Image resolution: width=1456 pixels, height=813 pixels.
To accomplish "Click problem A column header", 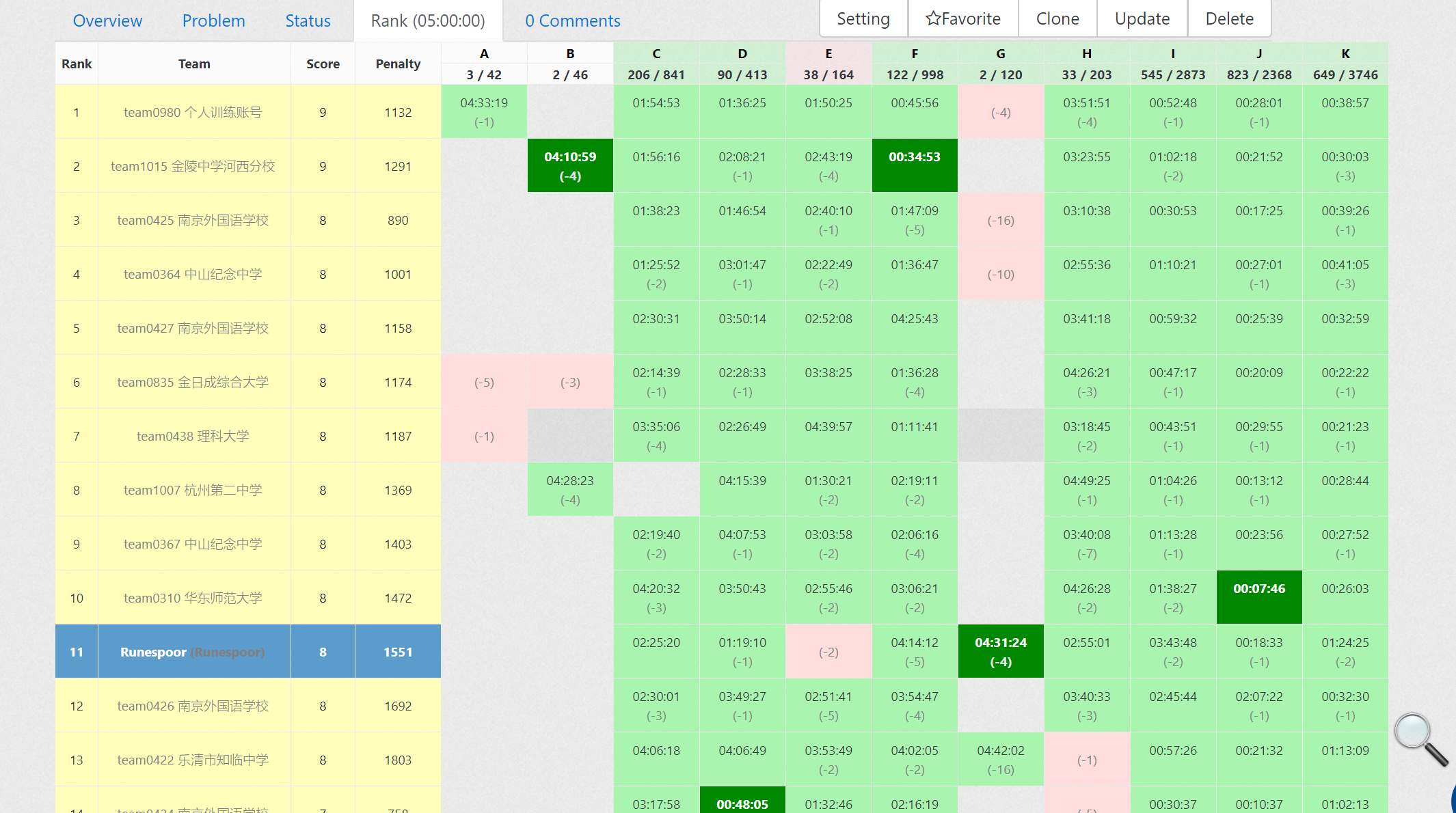I will [x=484, y=54].
